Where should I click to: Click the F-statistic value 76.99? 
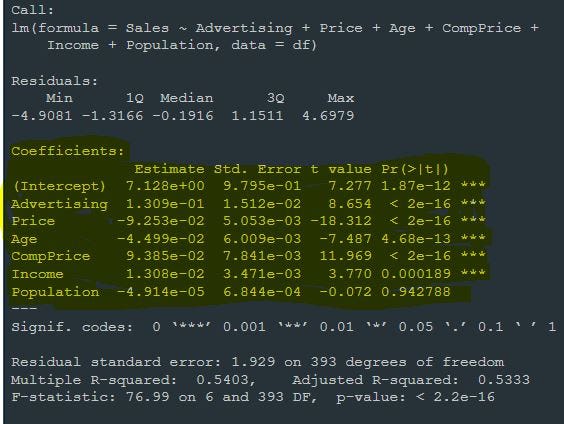[x=147, y=397]
